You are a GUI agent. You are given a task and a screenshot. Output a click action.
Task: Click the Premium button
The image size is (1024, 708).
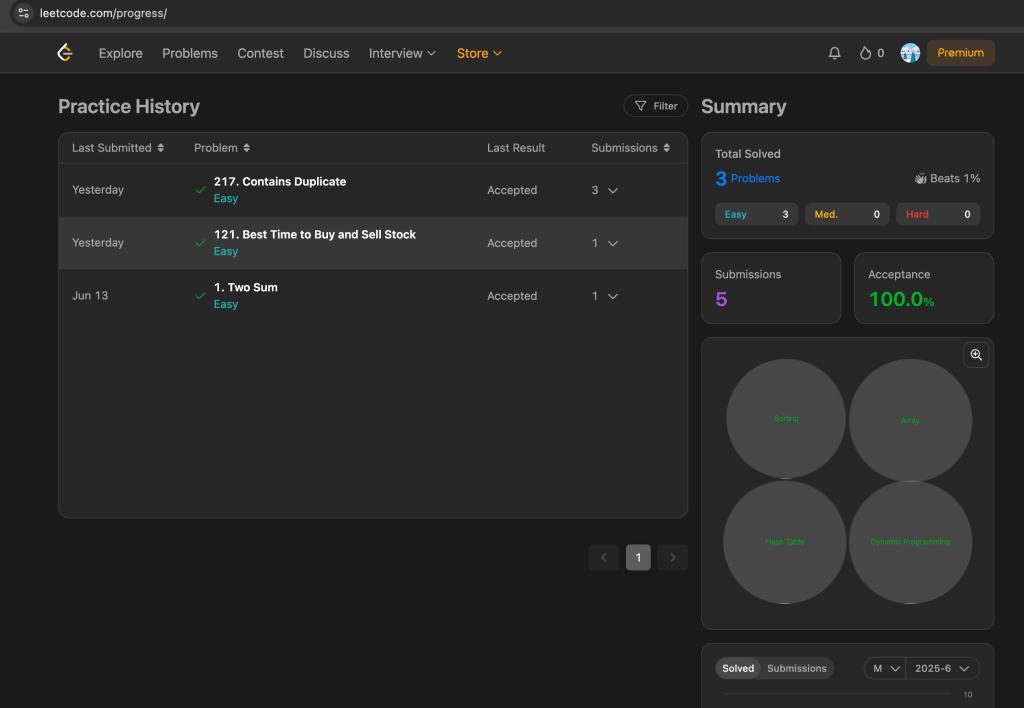point(960,53)
